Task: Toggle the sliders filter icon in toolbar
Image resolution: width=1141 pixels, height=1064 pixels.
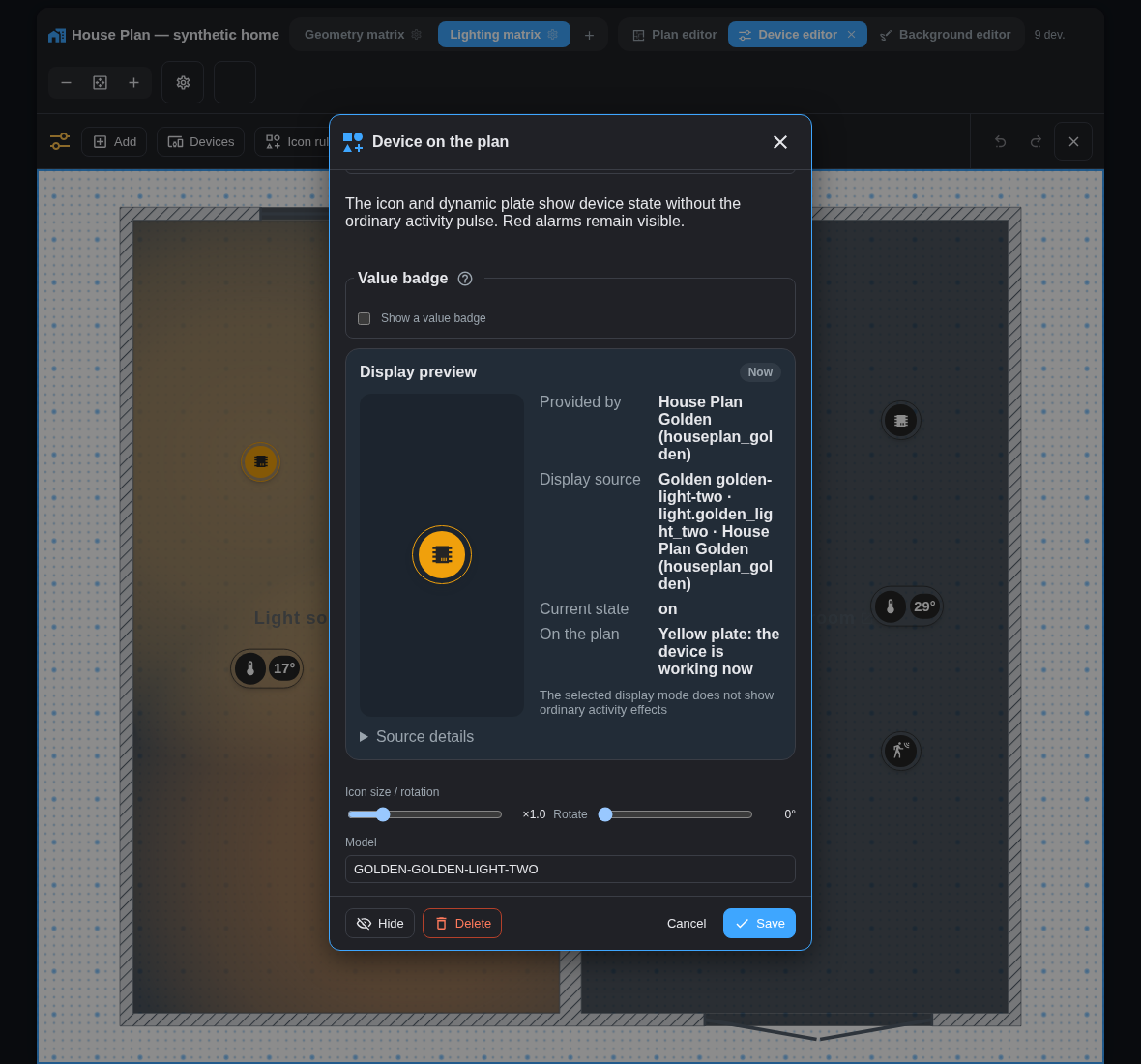Action: (x=60, y=141)
